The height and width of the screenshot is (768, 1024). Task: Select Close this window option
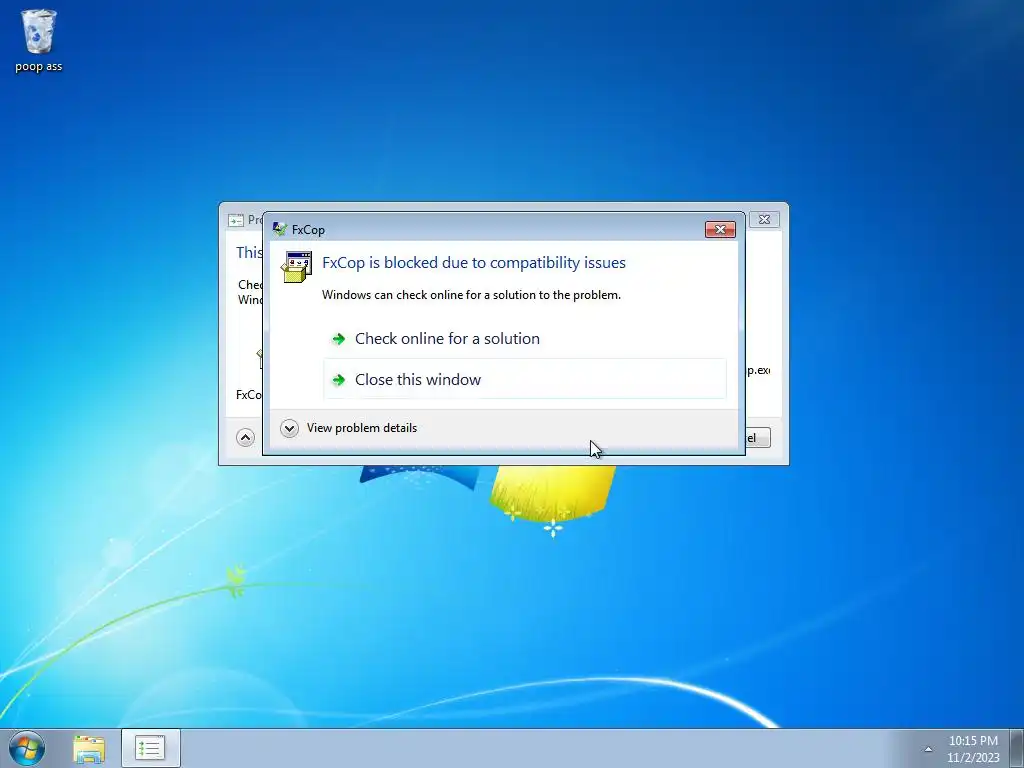524,379
